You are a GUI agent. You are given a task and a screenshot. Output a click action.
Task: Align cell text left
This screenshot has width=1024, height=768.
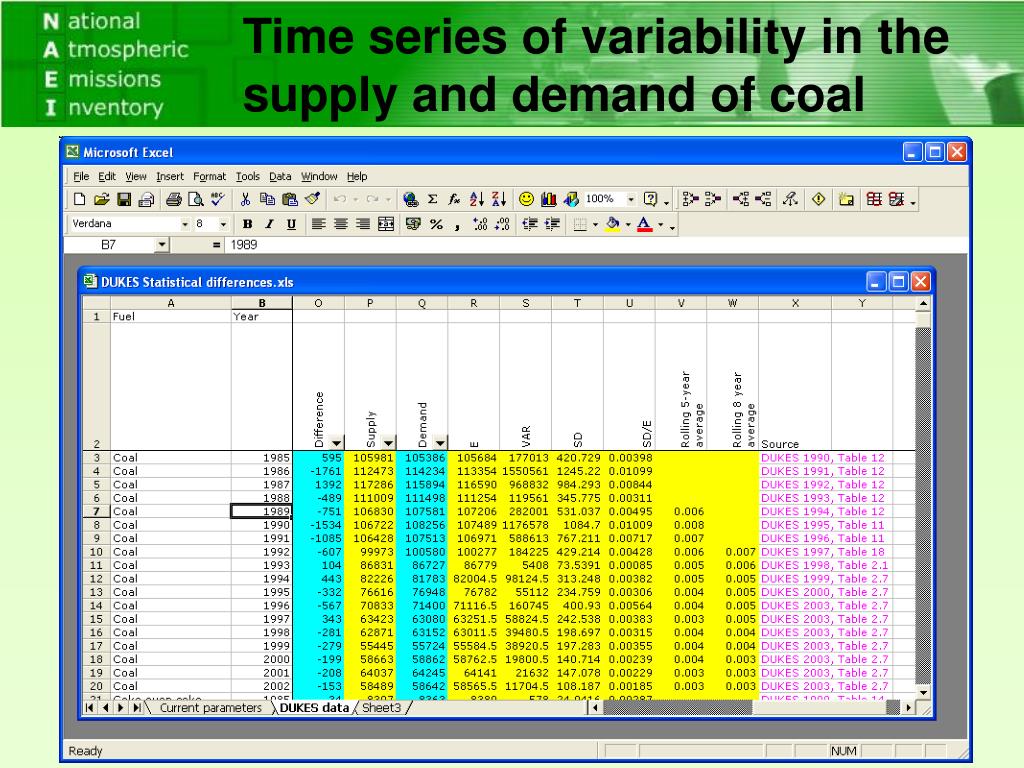(x=318, y=224)
